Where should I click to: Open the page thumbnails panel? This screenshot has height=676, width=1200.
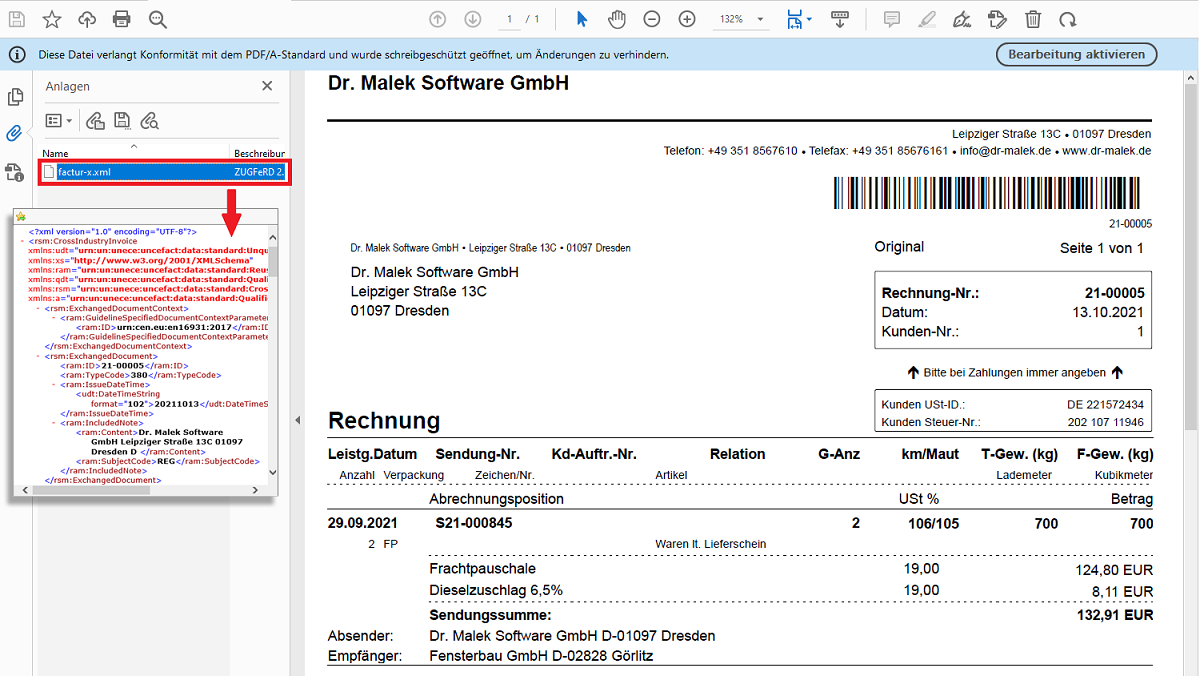point(16,96)
